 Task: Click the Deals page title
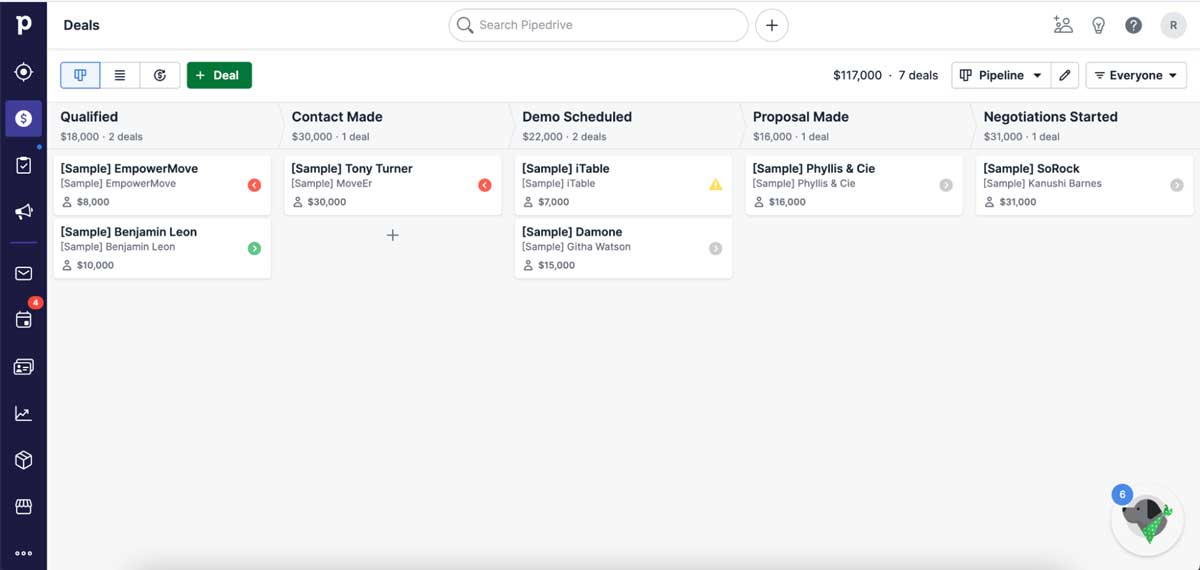coord(82,25)
